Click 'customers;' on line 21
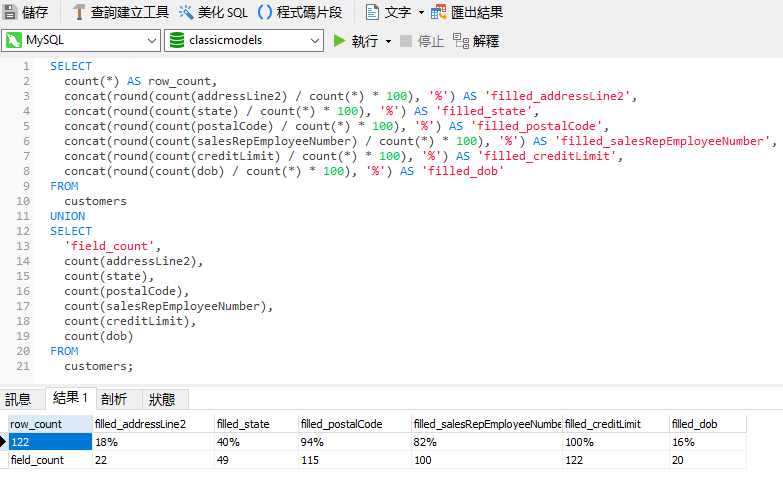This screenshot has width=783, height=477. 98,366
